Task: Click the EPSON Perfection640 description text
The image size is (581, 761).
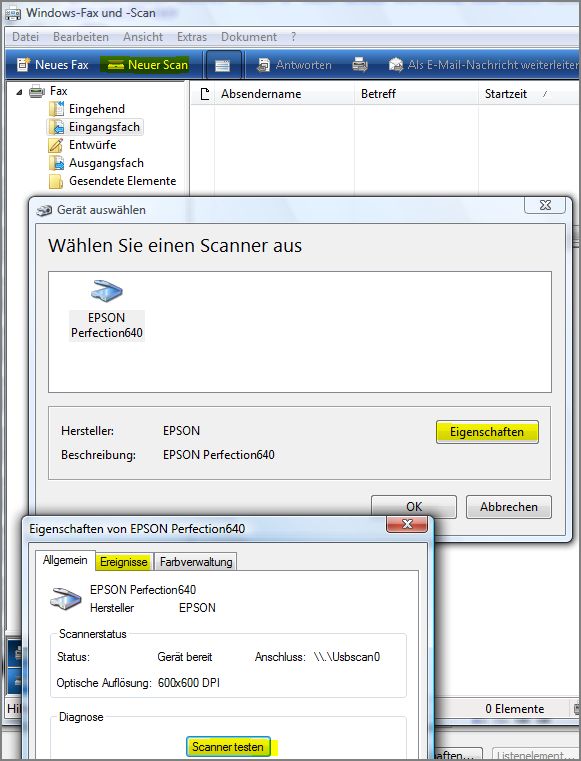Action: (x=219, y=455)
